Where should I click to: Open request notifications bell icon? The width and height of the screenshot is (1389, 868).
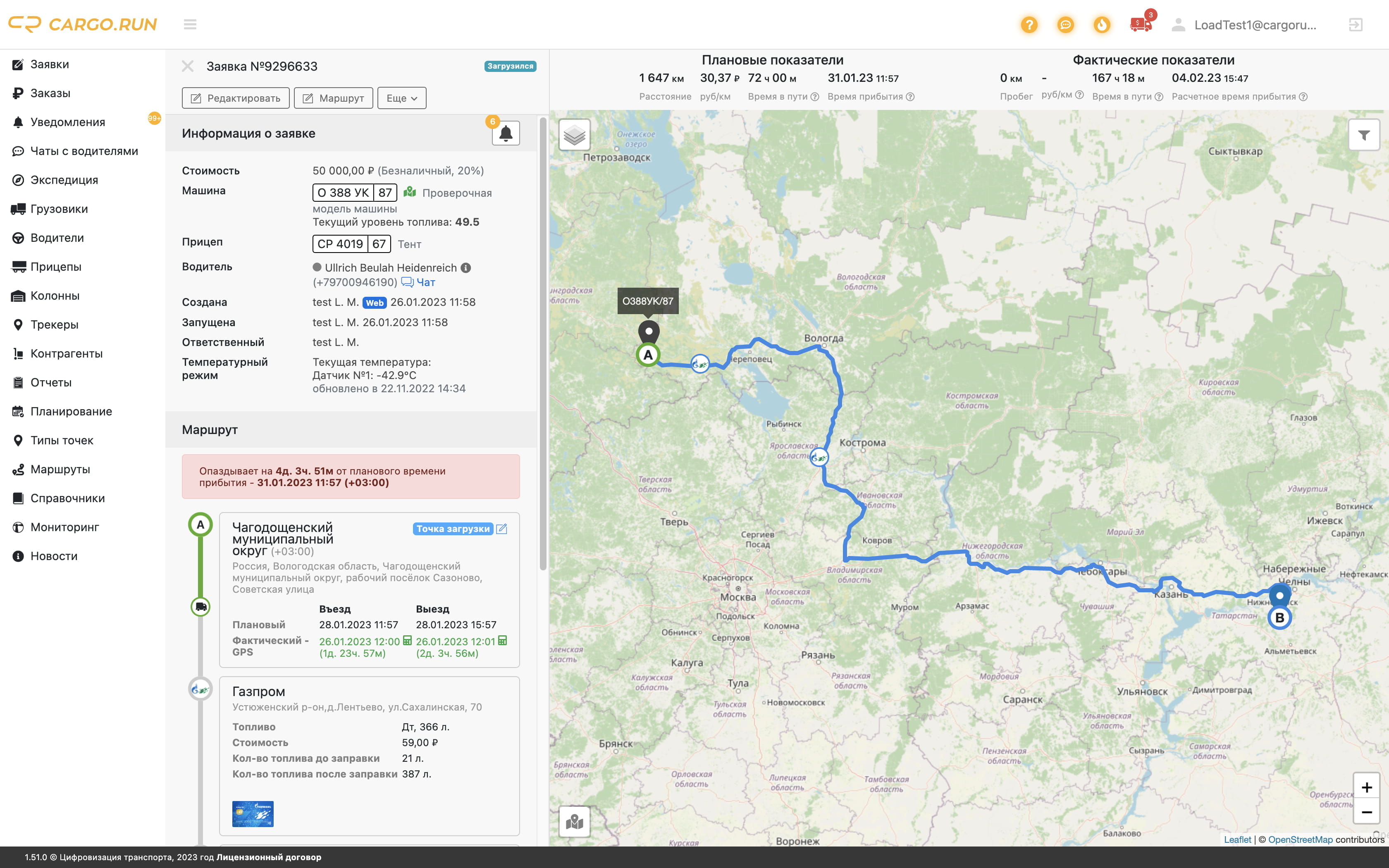point(506,133)
